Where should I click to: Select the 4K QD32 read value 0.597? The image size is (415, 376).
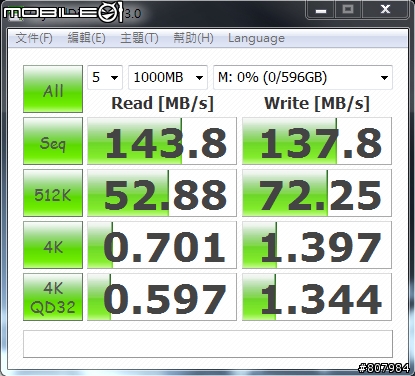162,297
